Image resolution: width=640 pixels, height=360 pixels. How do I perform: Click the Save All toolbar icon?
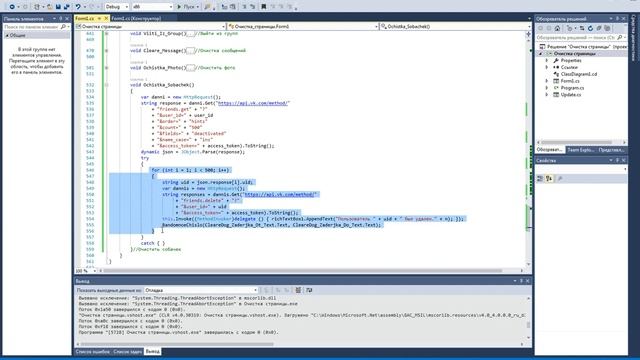coord(67,7)
